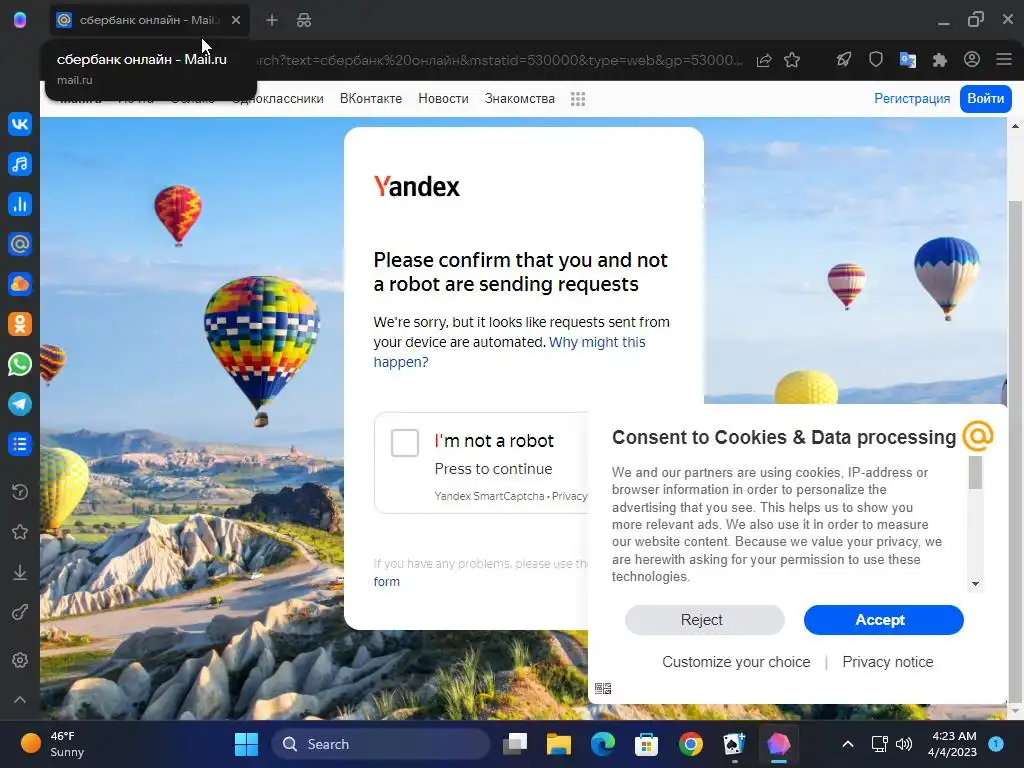Screen dimensions: 1024x768
Task: Show hidden system tray icons
Action: (848, 744)
